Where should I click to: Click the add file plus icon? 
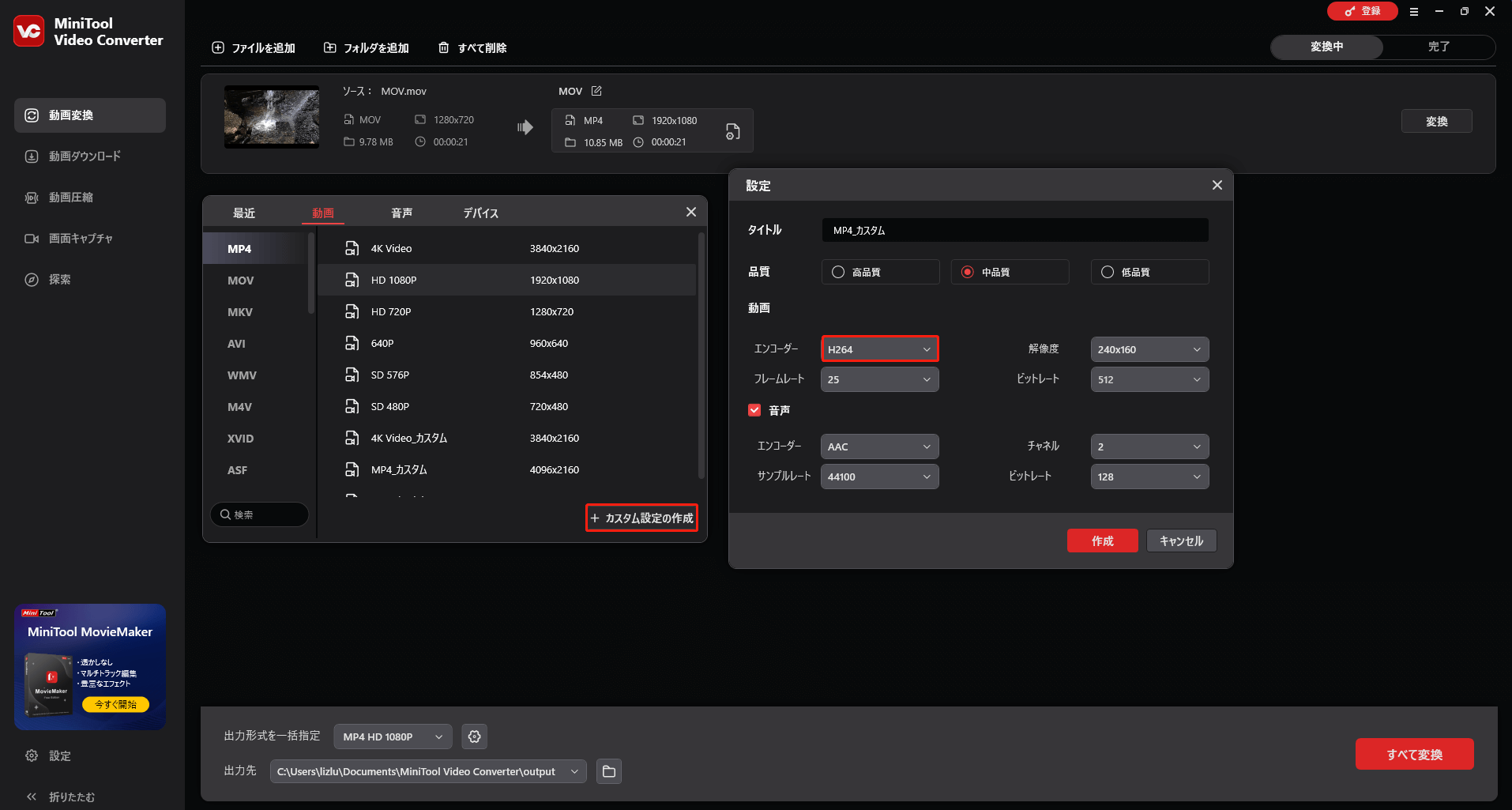(x=218, y=47)
